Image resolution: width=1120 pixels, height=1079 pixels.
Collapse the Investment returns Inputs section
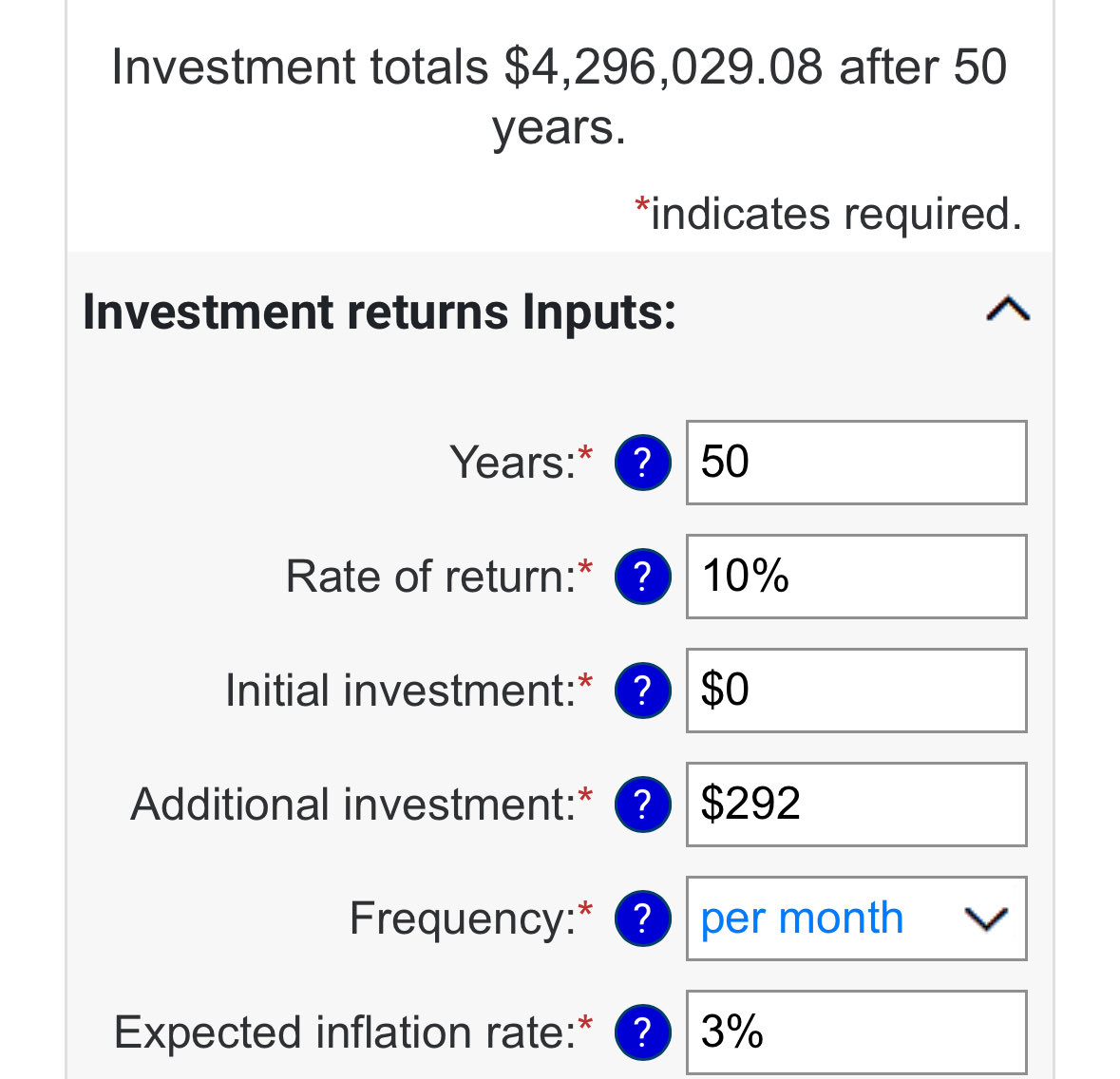tap(1008, 310)
